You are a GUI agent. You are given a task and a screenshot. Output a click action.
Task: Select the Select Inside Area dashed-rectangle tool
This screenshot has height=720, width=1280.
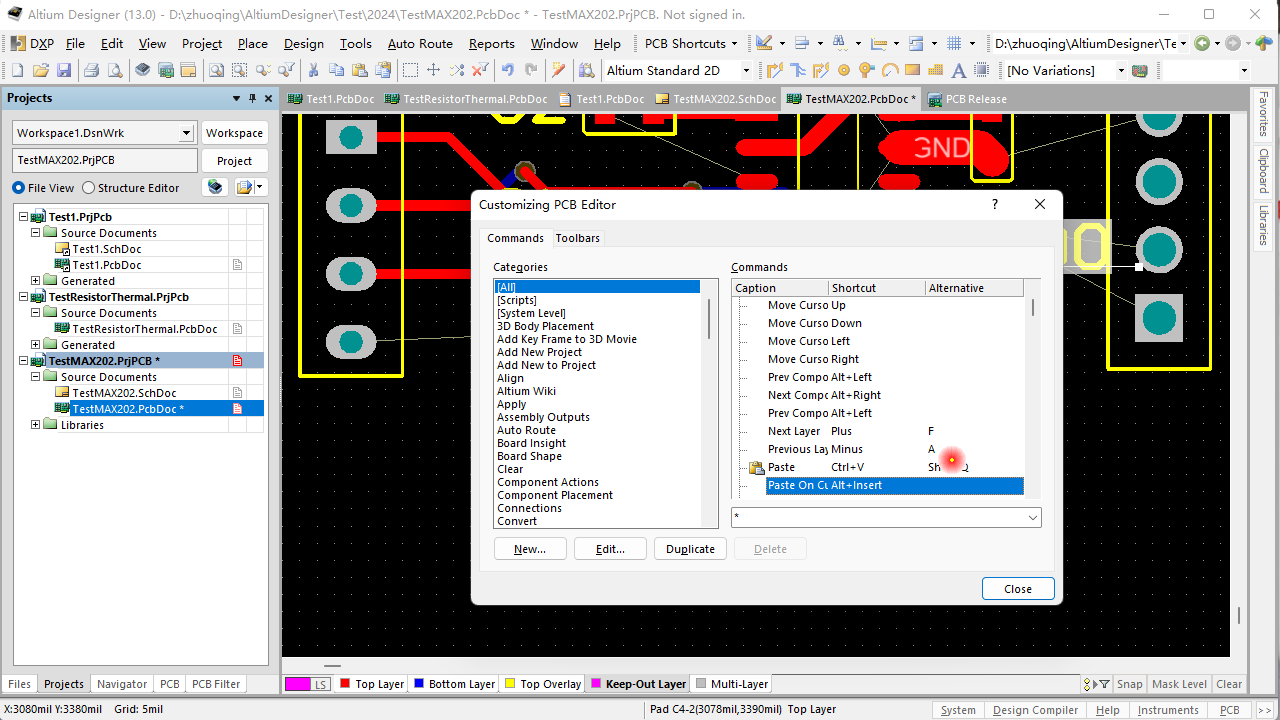pos(410,70)
